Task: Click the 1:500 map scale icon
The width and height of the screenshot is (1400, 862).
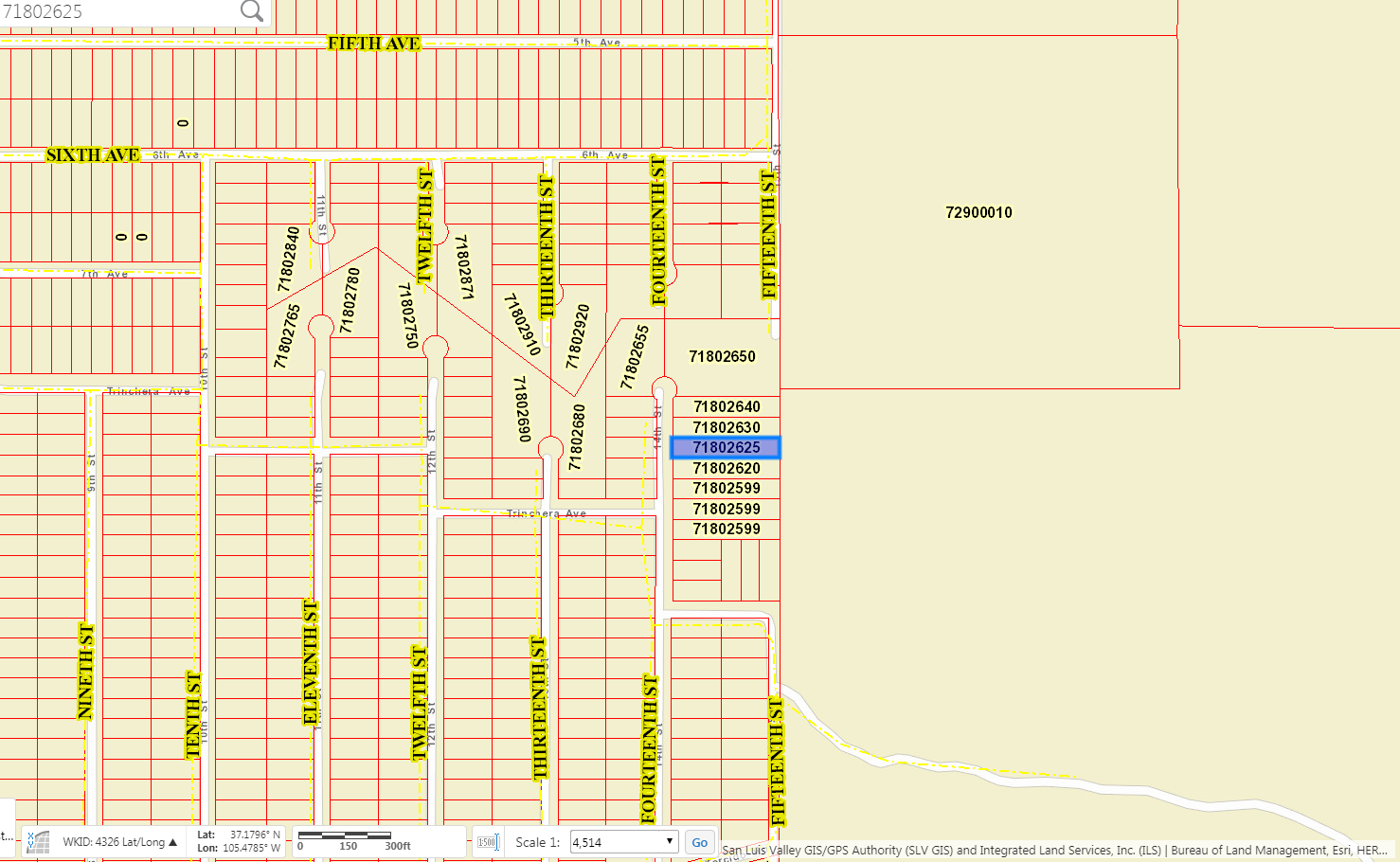Action: click(x=488, y=842)
